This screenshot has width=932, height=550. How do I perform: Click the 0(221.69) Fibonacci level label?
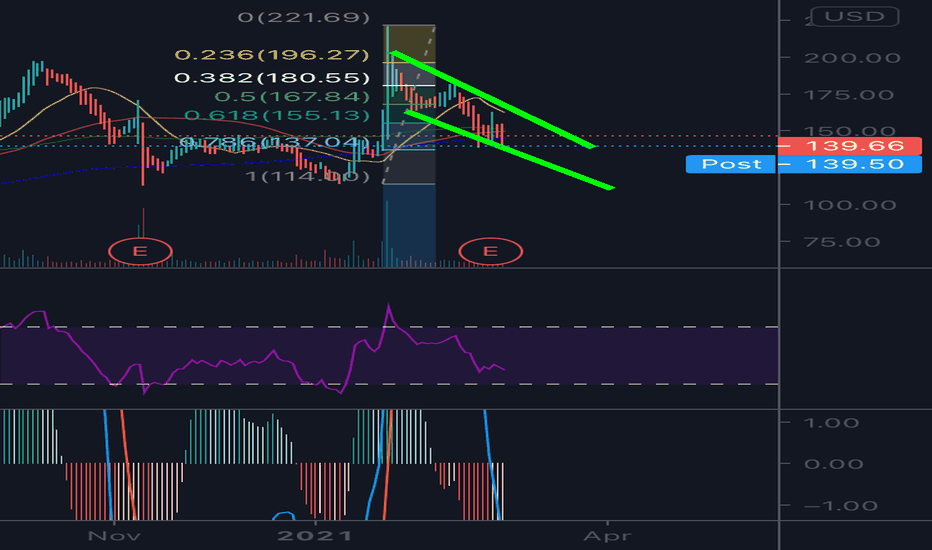click(304, 17)
